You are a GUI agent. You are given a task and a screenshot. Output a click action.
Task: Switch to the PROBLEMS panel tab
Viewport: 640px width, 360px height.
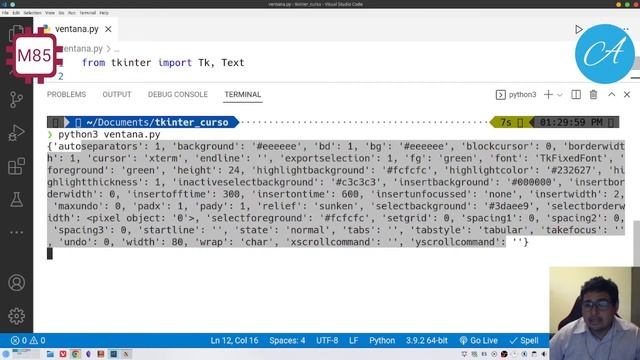point(66,95)
